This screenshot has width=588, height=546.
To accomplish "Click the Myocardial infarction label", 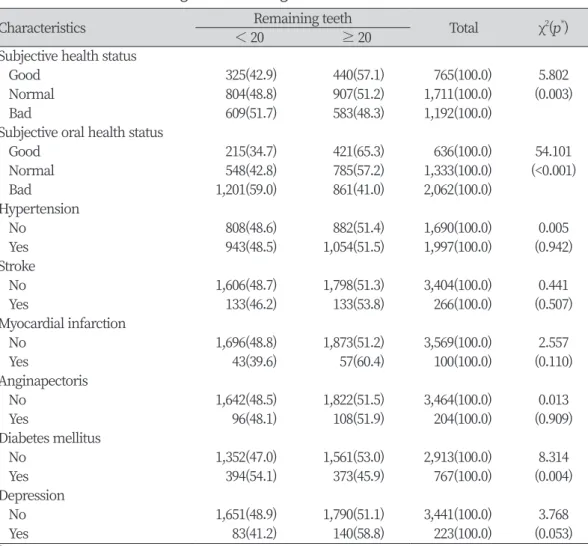I will pyautogui.click(x=63, y=324).
